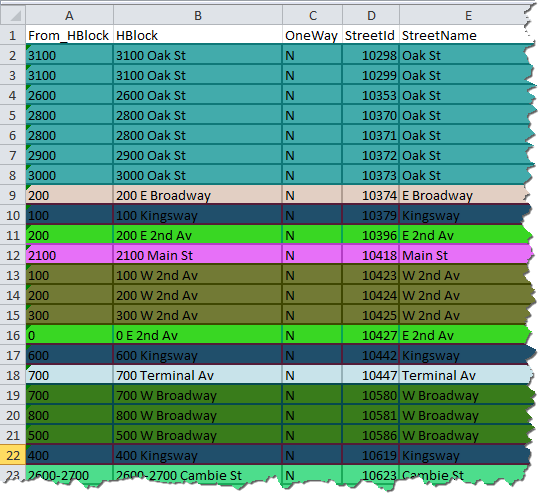Select cell with 800 W Broadway
Screen dimensions: 543x495
click(198, 415)
